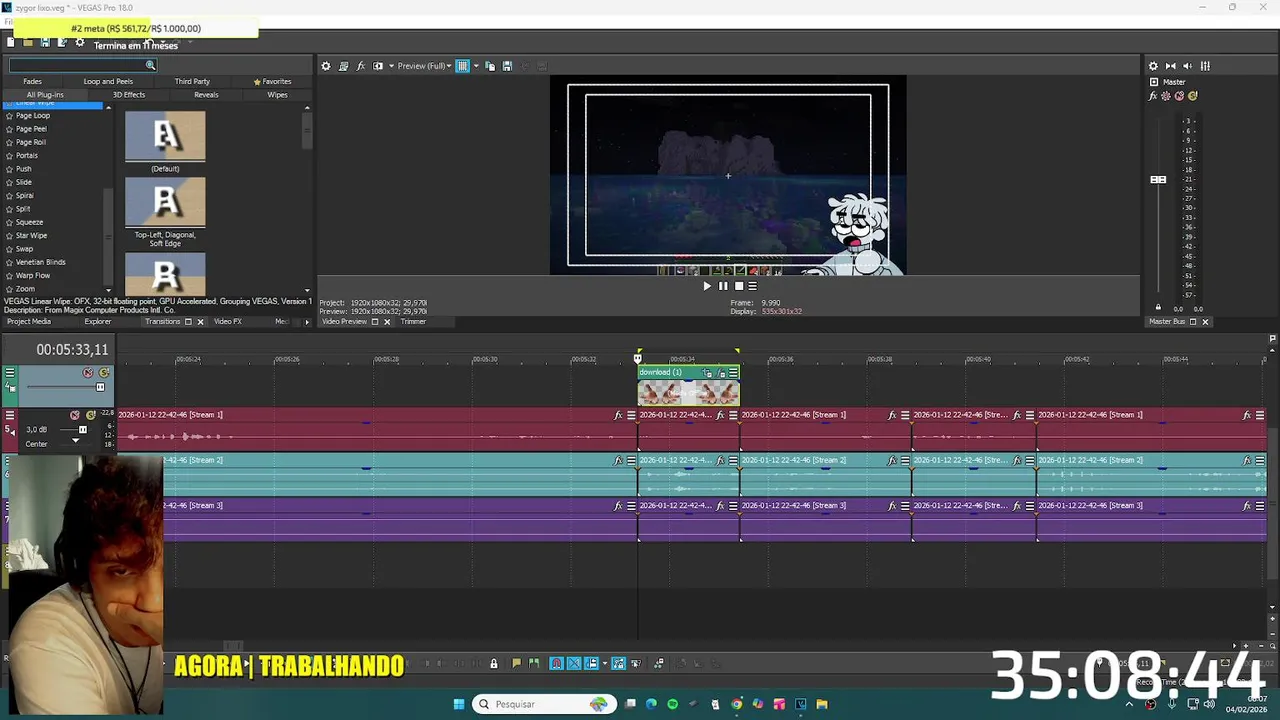Viewport: 1280px width, 720px height.
Task: Open the Preview (Full) quality dropdown
Action: (424, 66)
